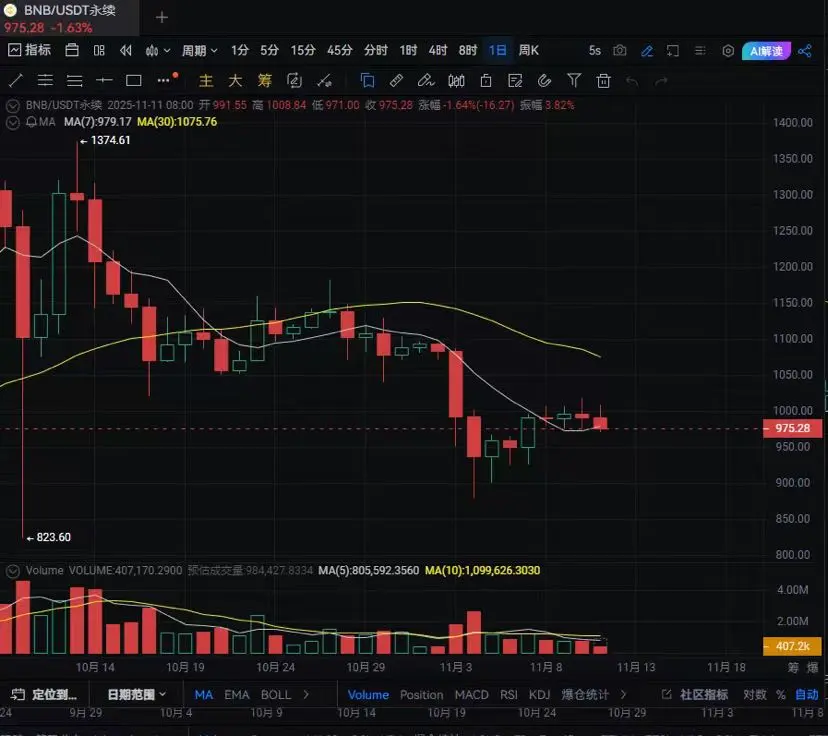This screenshot has height=736, width=828.
Task: Expand the 周期 period dropdown
Action: pos(200,50)
